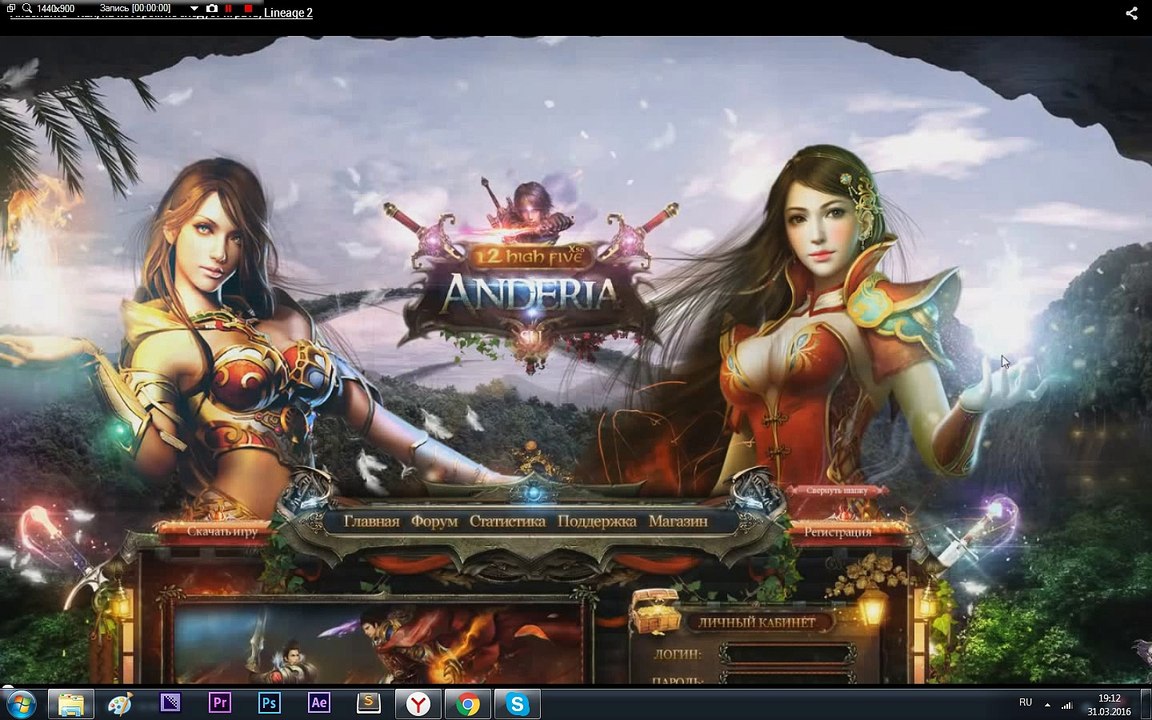Open the Поддержка menu item
The width and height of the screenshot is (1152, 720).
click(x=597, y=522)
